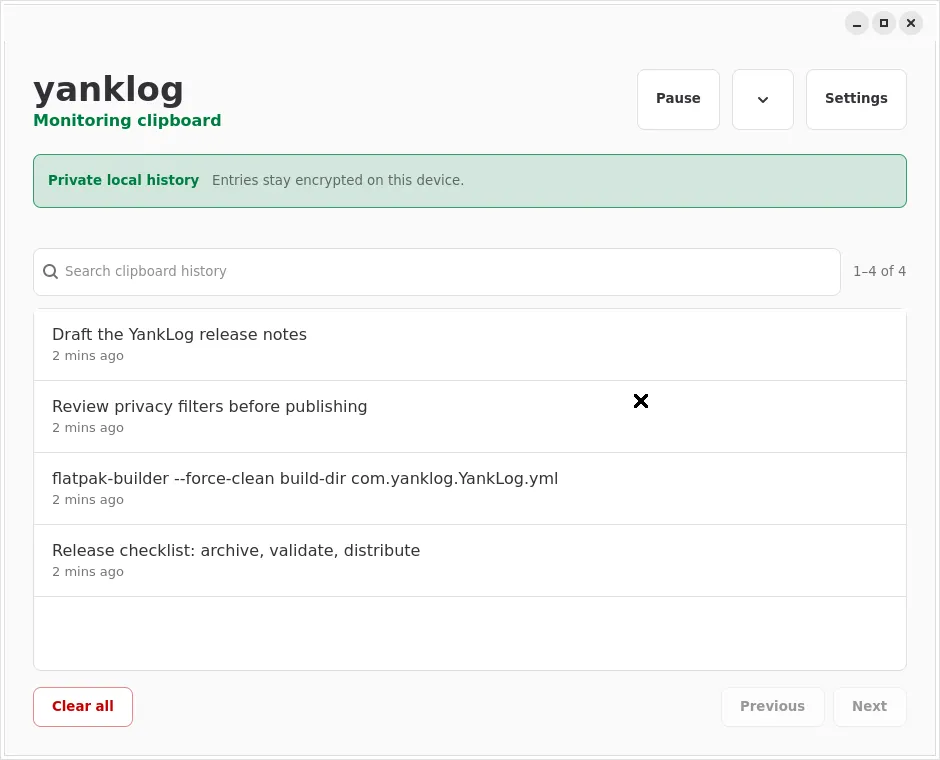940x760 pixels.
Task: Maximize the yanklog window
Action: click(x=884, y=23)
